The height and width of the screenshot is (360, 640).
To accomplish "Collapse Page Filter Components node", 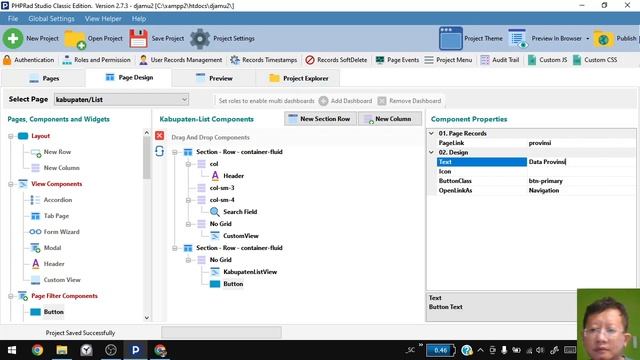I will (x=11, y=296).
